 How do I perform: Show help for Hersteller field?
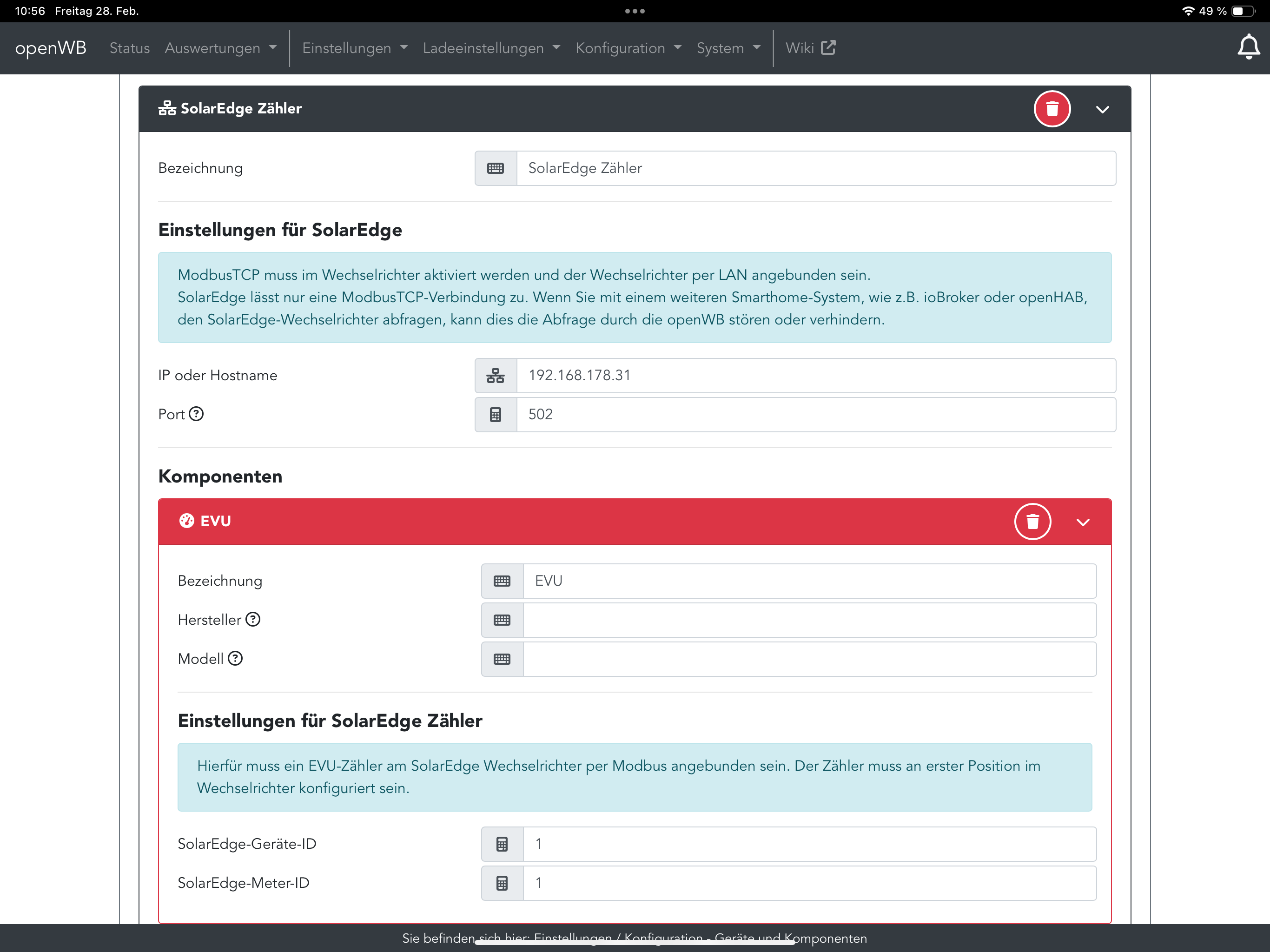pos(252,620)
